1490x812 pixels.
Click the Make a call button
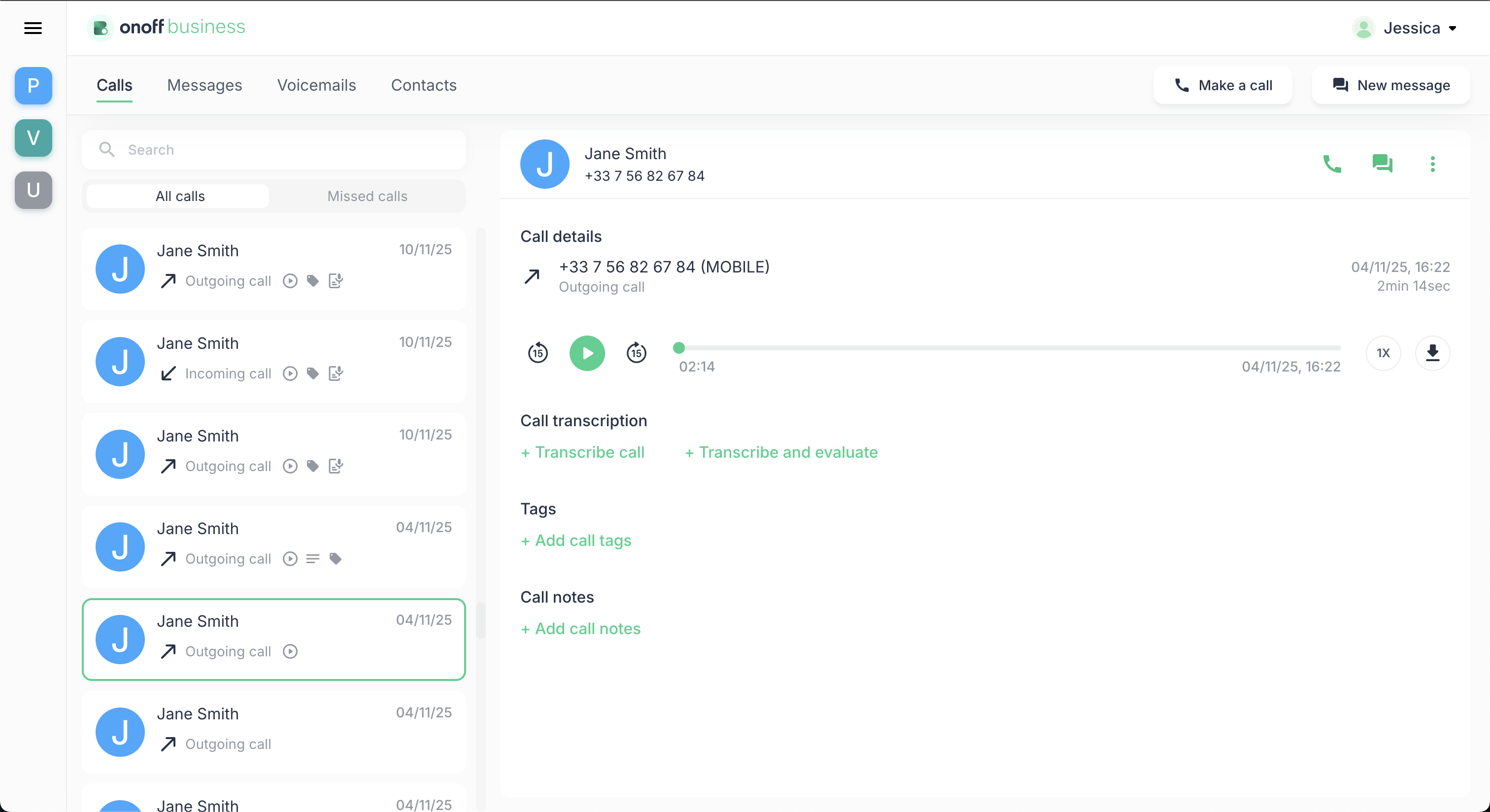click(1223, 86)
